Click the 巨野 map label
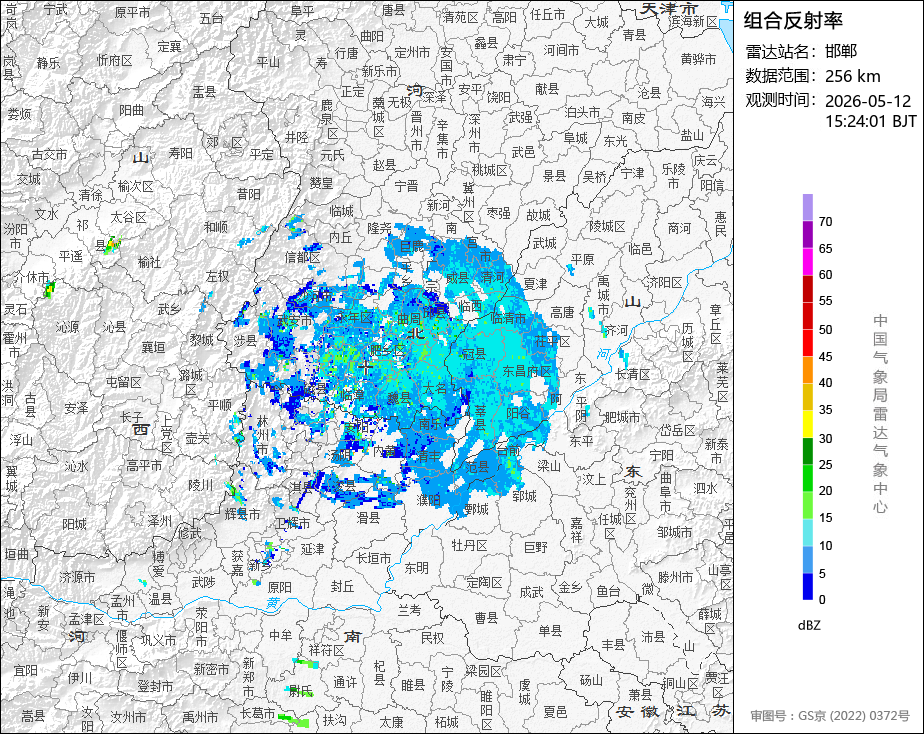 536,548
